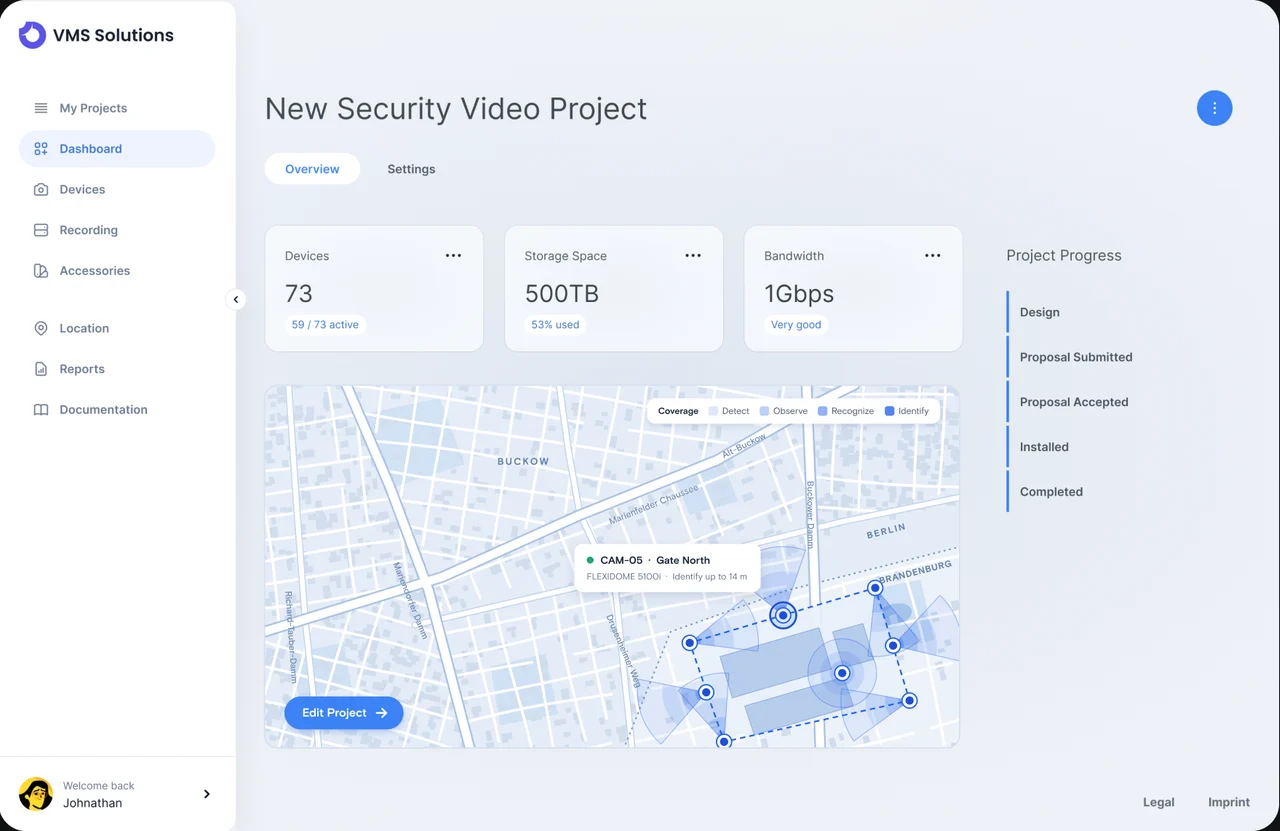Click the BUCKOW district label on map

[x=523, y=461]
